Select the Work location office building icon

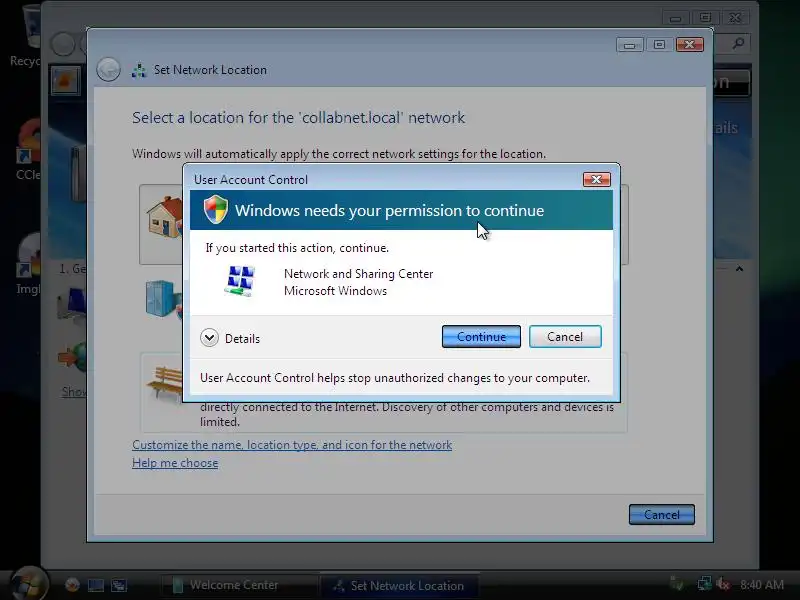(163, 299)
